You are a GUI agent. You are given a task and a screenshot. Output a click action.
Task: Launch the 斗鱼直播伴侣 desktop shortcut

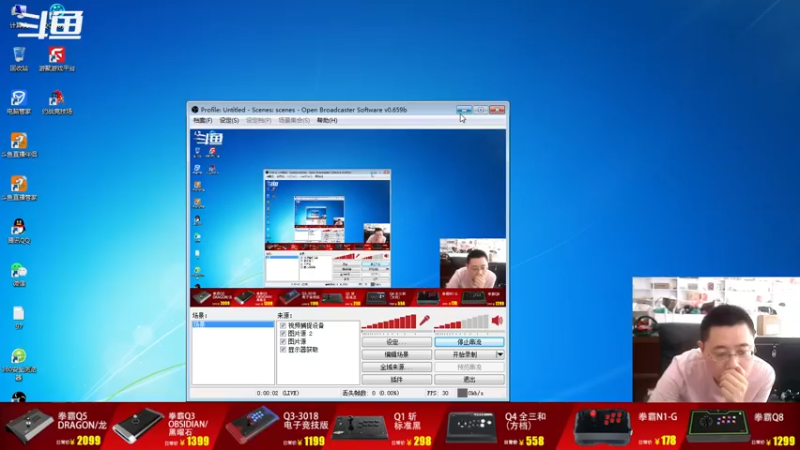click(x=19, y=144)
